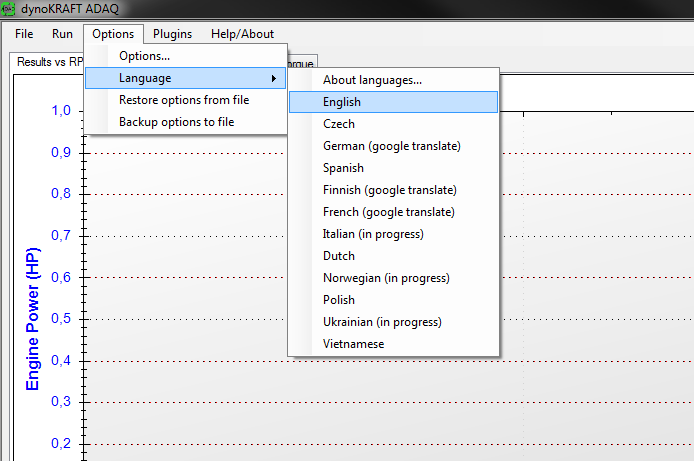Select Polish language
The width and height of the screenshot is (694, 461).
click(393, 300)
